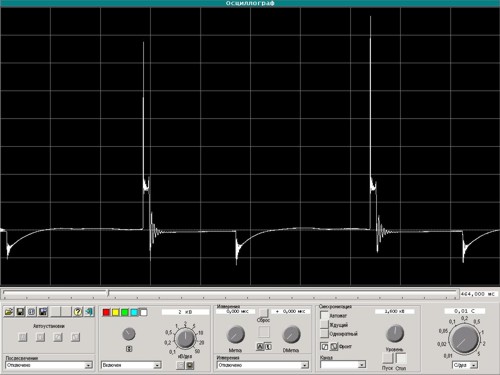Toggle the Автомат sync mode
500x375 pixels.
coord(324,315)
